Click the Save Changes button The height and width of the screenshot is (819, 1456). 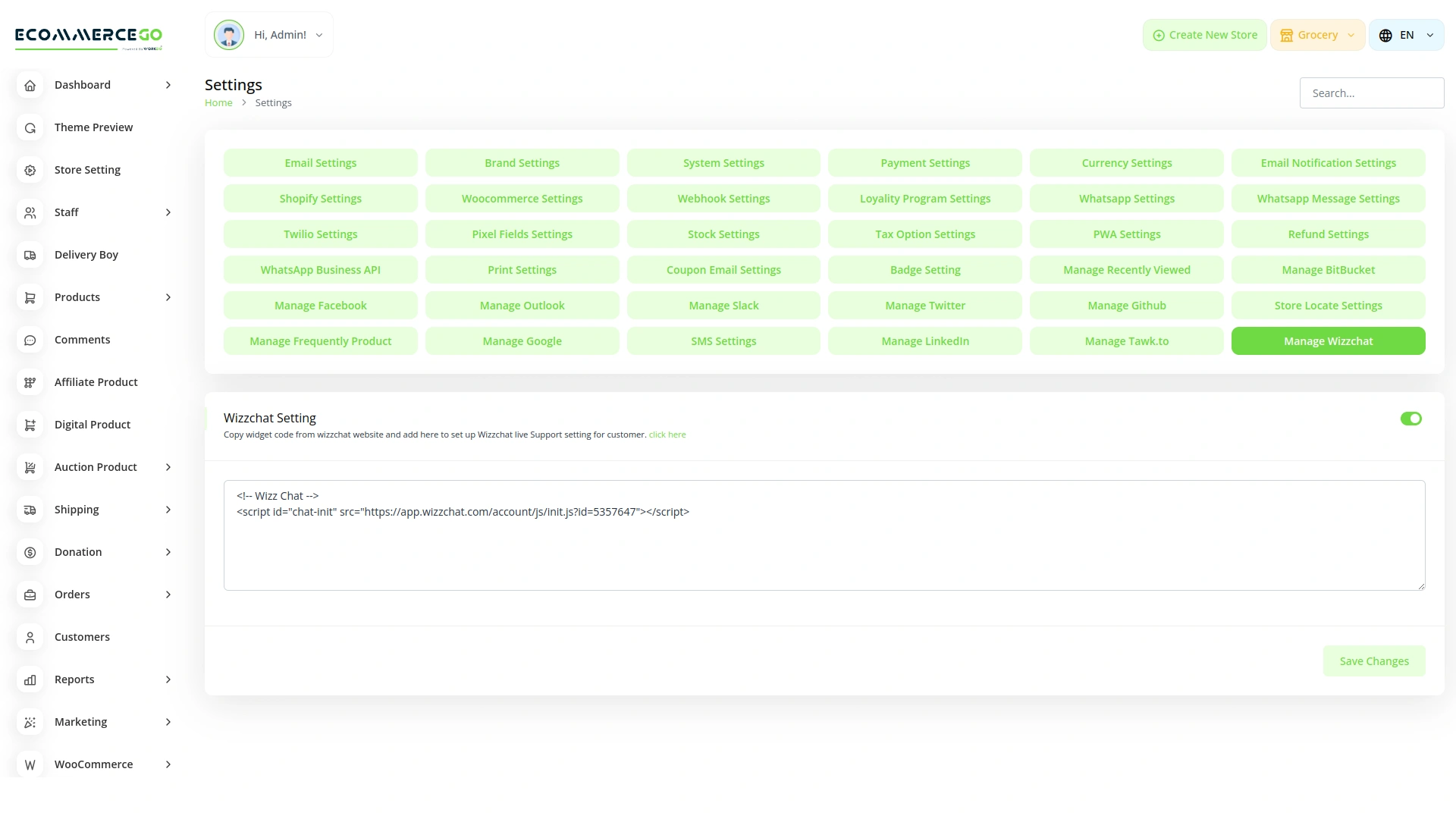[1374, 661]
